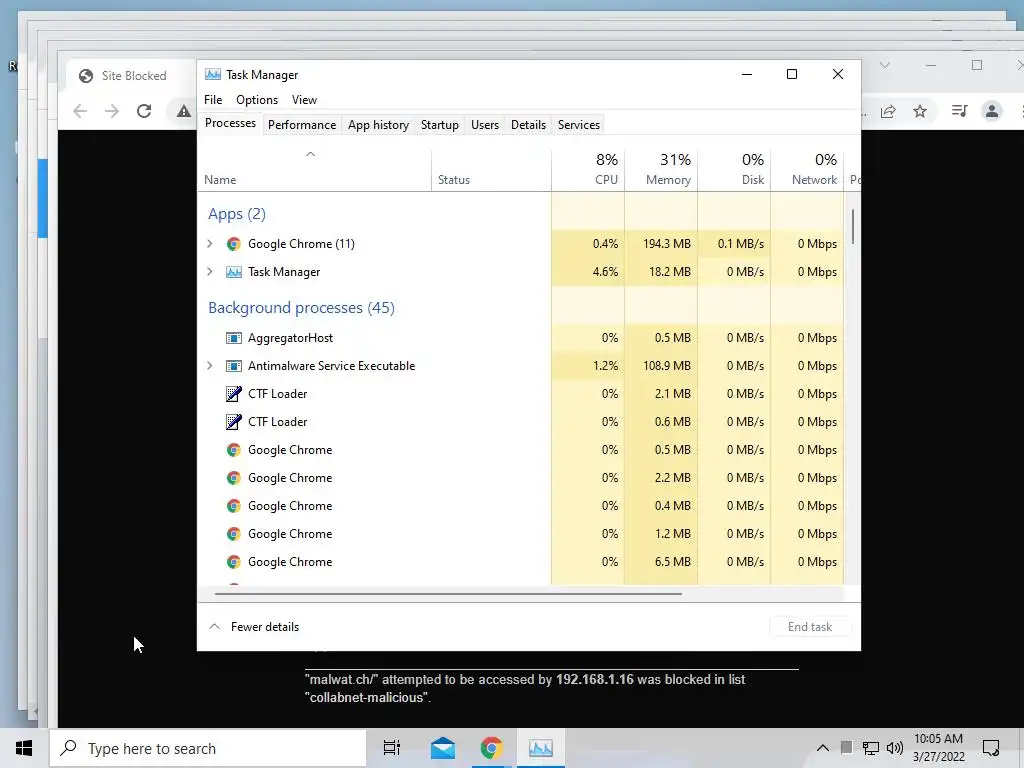This screenshot has width=1024, height=768.
Task: Open the Chrome tab search dropdown
Action: (x=885, y=65)
